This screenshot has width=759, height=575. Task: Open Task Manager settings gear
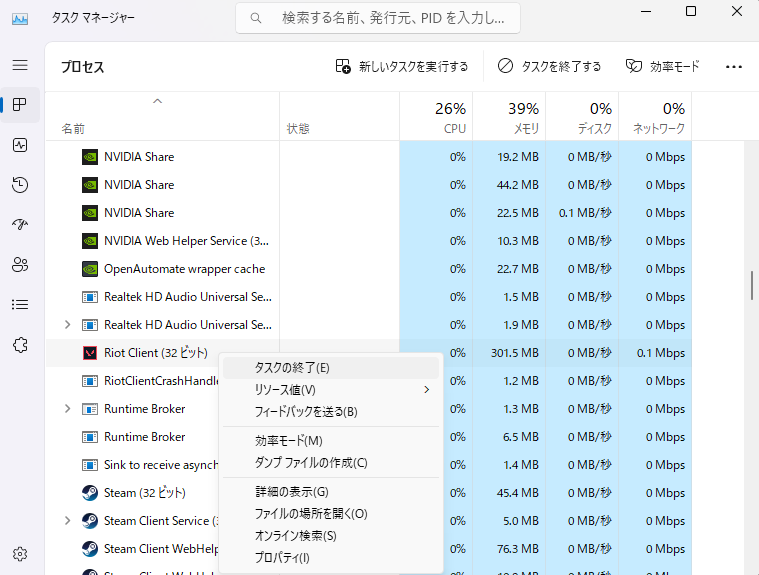point(20,554)
